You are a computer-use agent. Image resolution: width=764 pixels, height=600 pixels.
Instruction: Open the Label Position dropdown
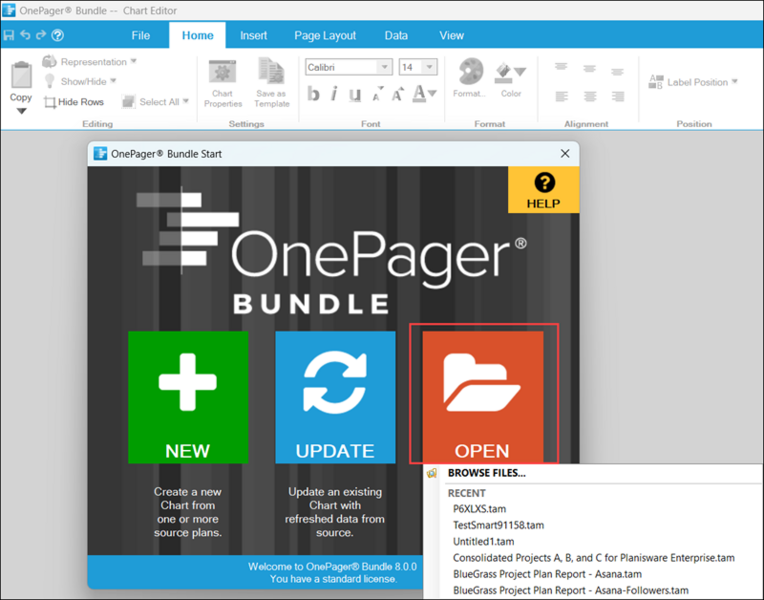pyautogui.click(x=693, y=82)
